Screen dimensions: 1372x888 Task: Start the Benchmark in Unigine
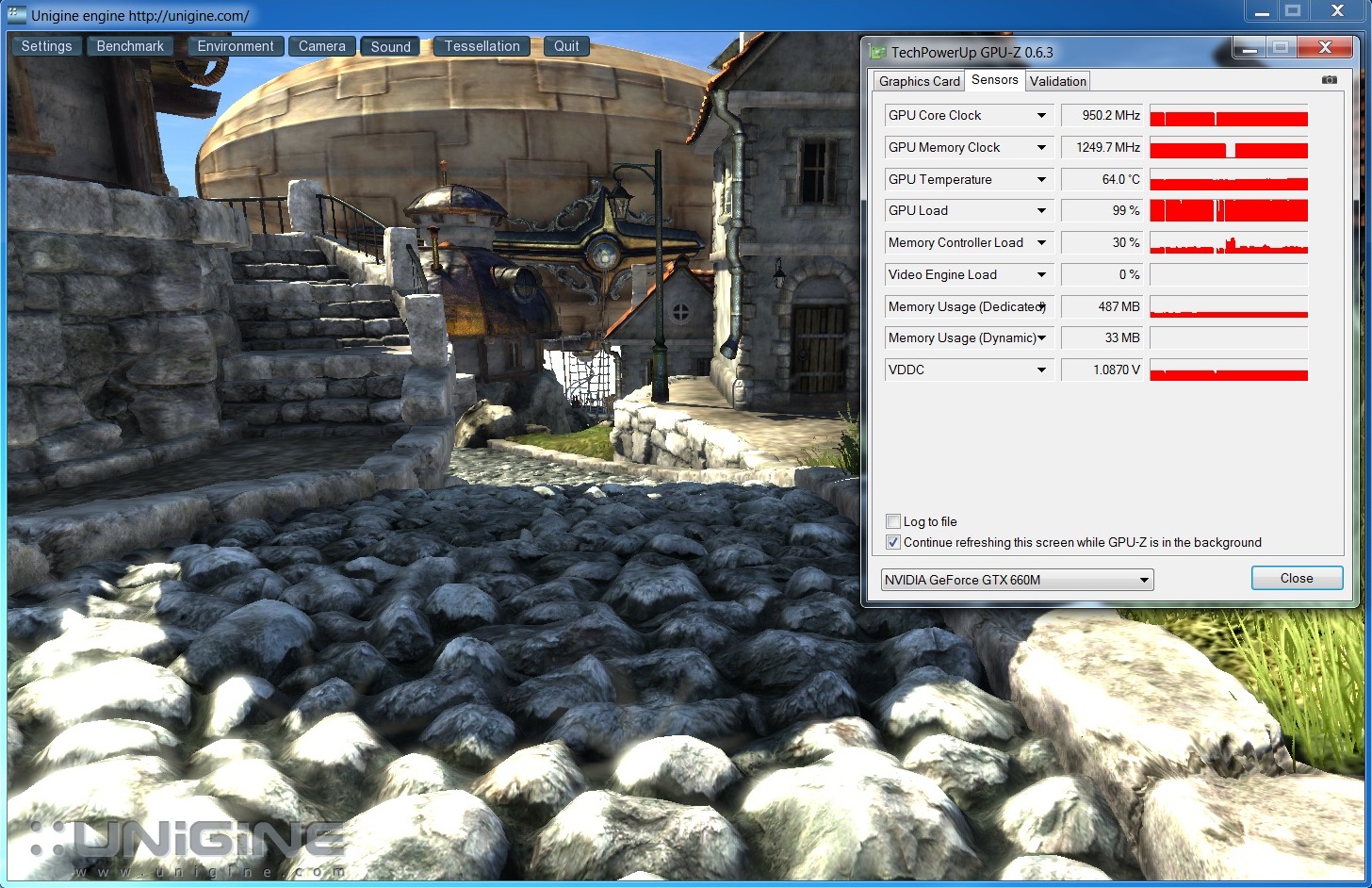[x=130, y=46]
